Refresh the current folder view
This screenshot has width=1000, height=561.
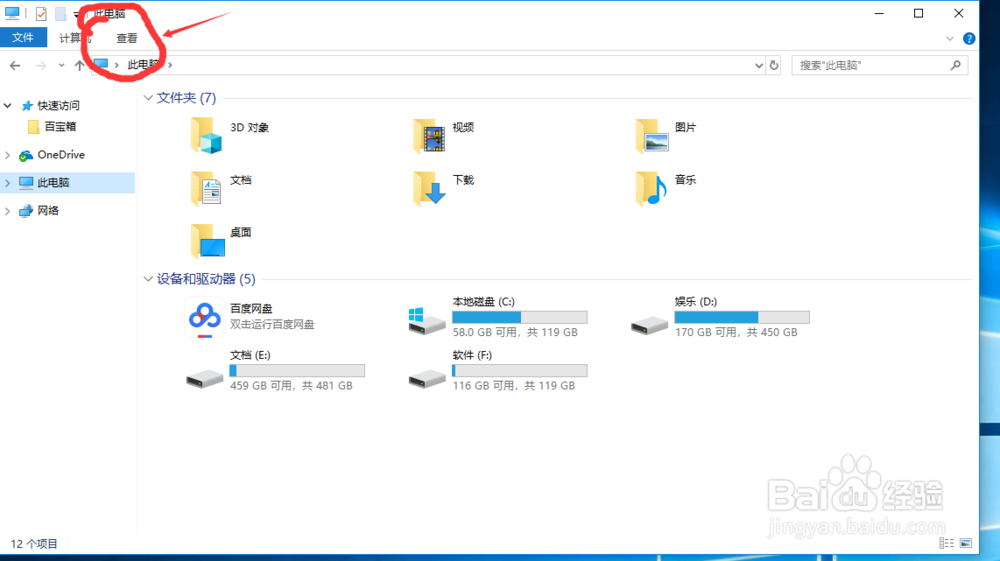click(x=774, y=65)
